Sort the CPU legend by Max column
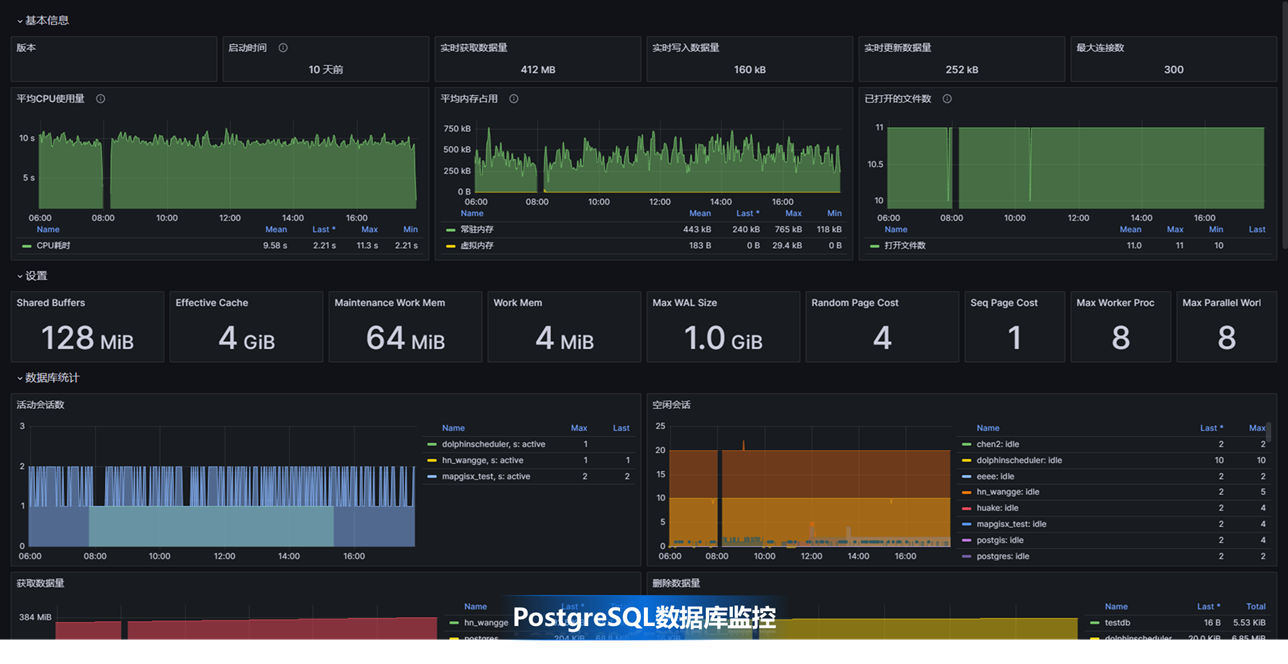1288x664 pixels. 370,229
